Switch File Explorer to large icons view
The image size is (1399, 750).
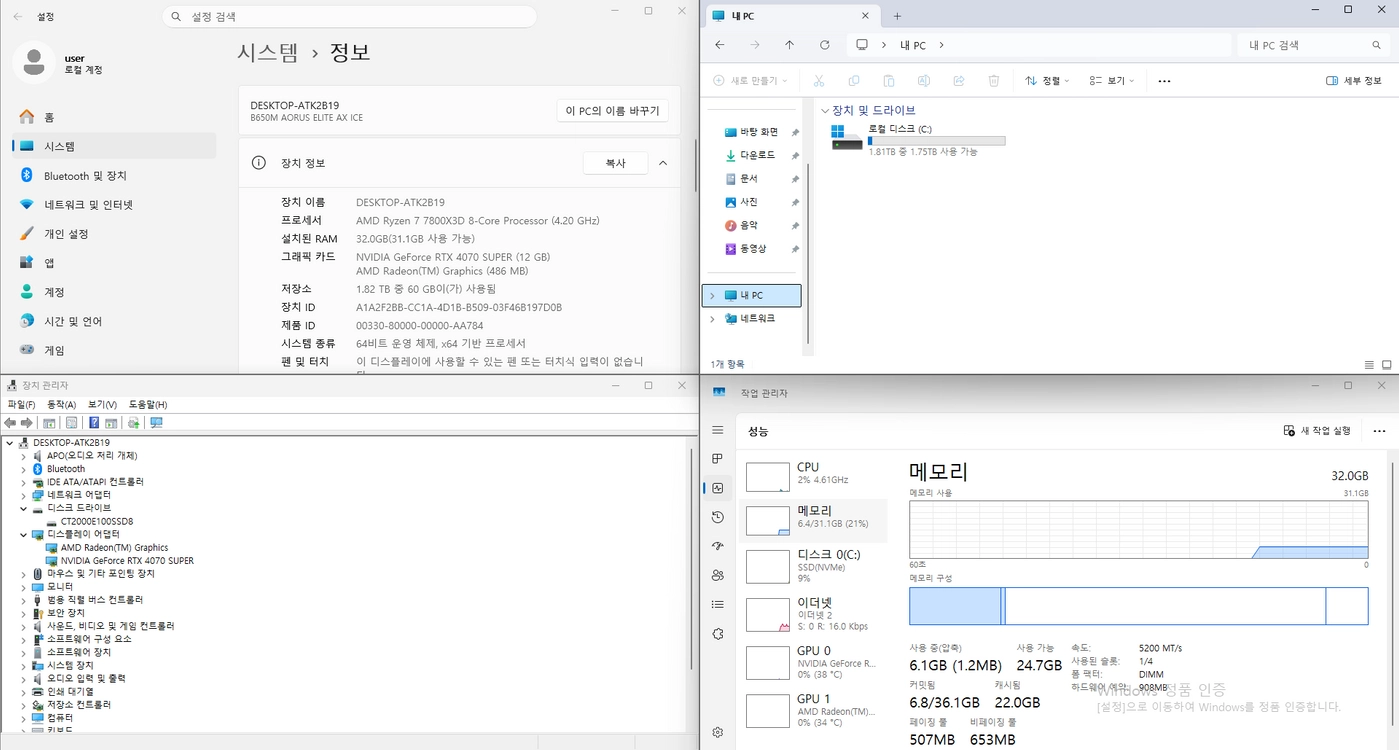coord(1387,365)
